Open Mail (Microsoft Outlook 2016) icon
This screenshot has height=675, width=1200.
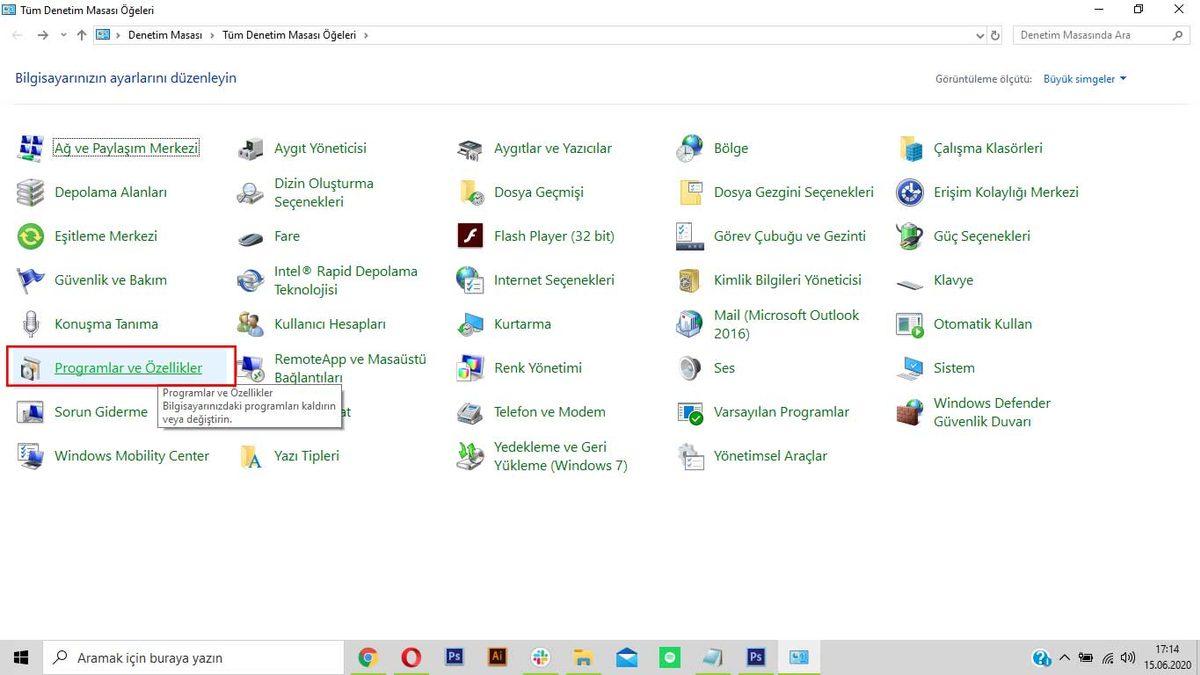click(x=690, y=324)
